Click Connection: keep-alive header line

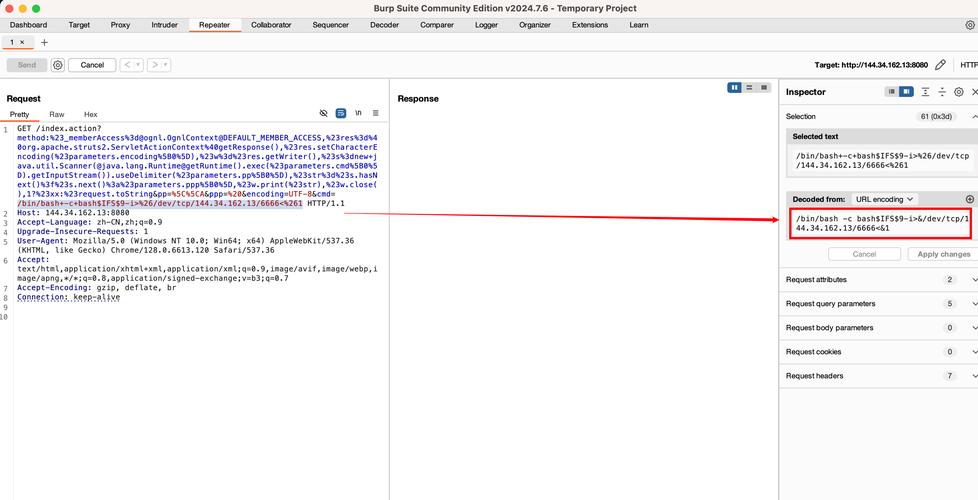(69, 297)
